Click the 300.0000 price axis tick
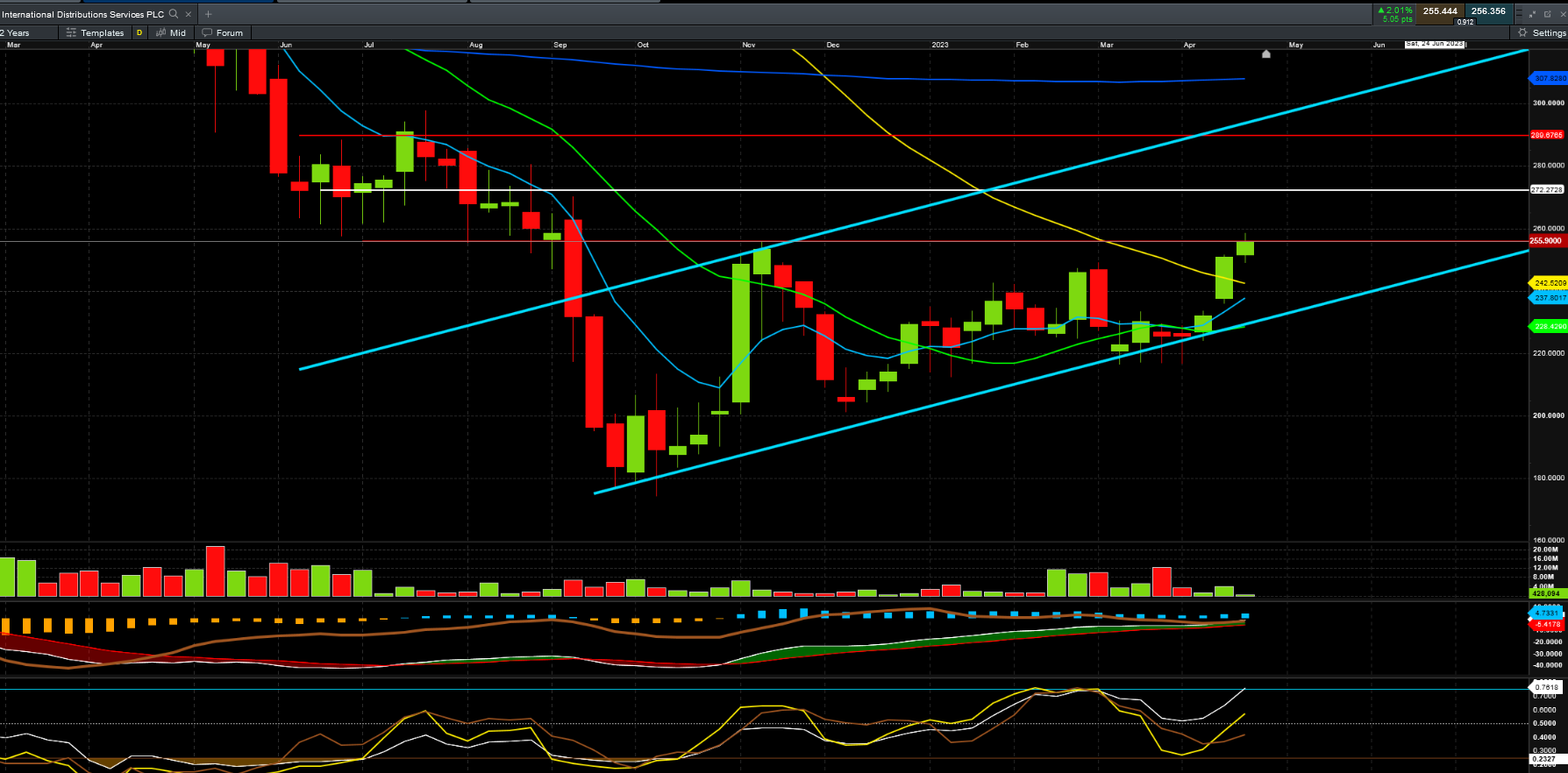 [1549, 103]
